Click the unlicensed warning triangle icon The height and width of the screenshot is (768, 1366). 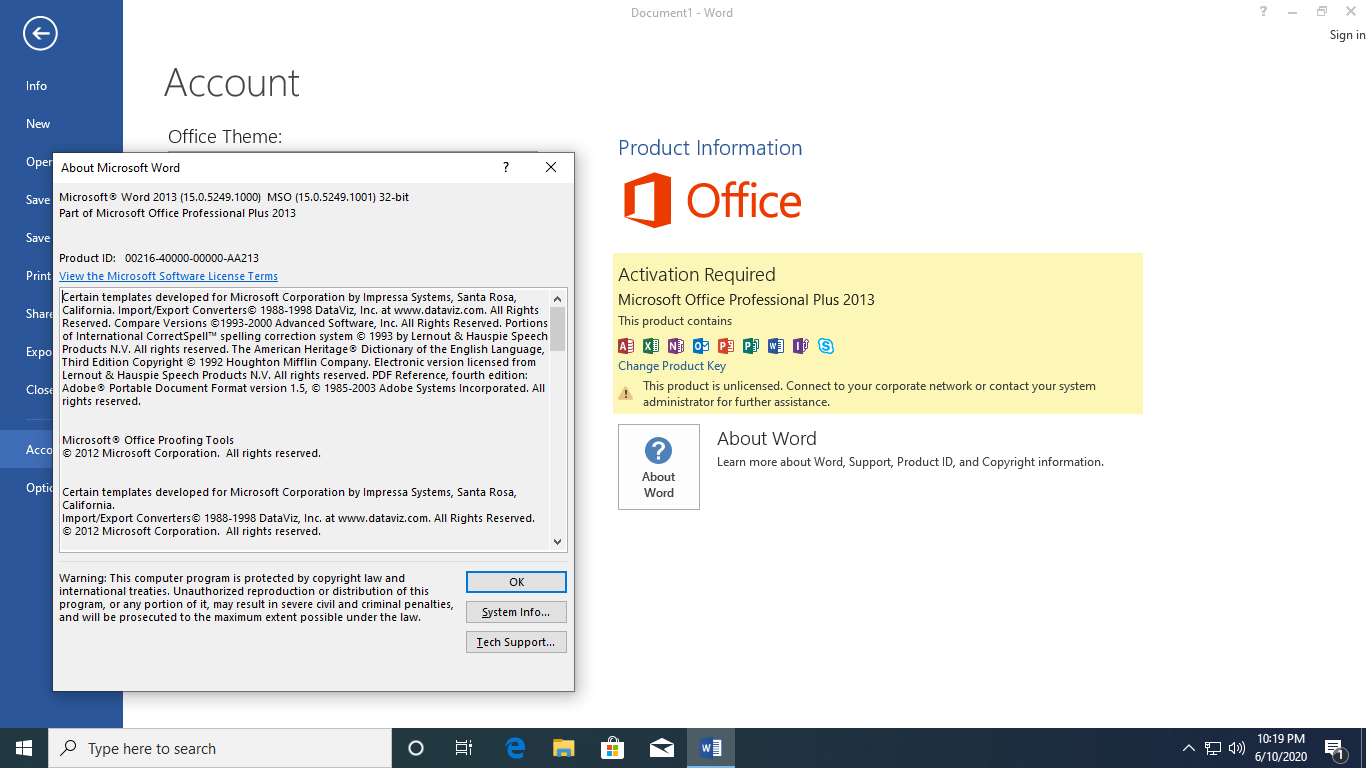[626, 394]
